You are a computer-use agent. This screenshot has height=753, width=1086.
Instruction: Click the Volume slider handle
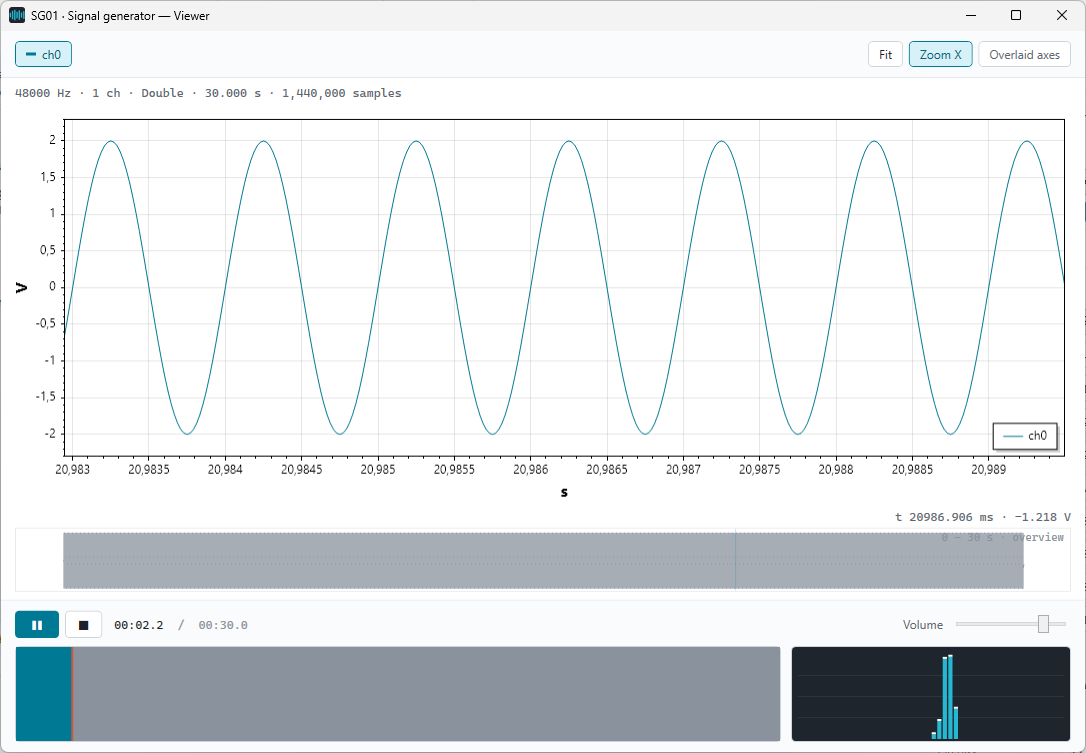click(x=1043, y=624)
